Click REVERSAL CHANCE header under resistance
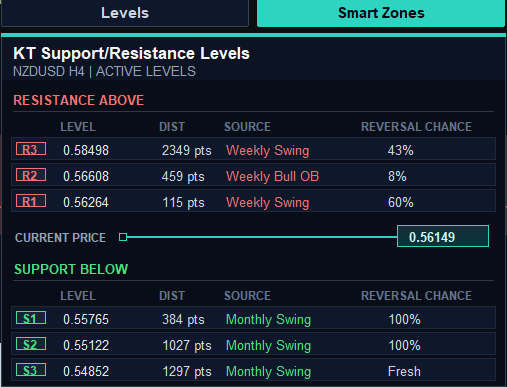The height and width of the screenshot is (387, 507). coord(416,127)
